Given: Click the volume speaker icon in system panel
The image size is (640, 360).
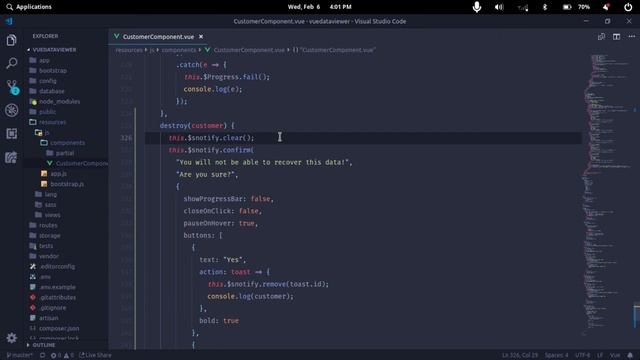Looking at the screenshot, I should (499, 7).
